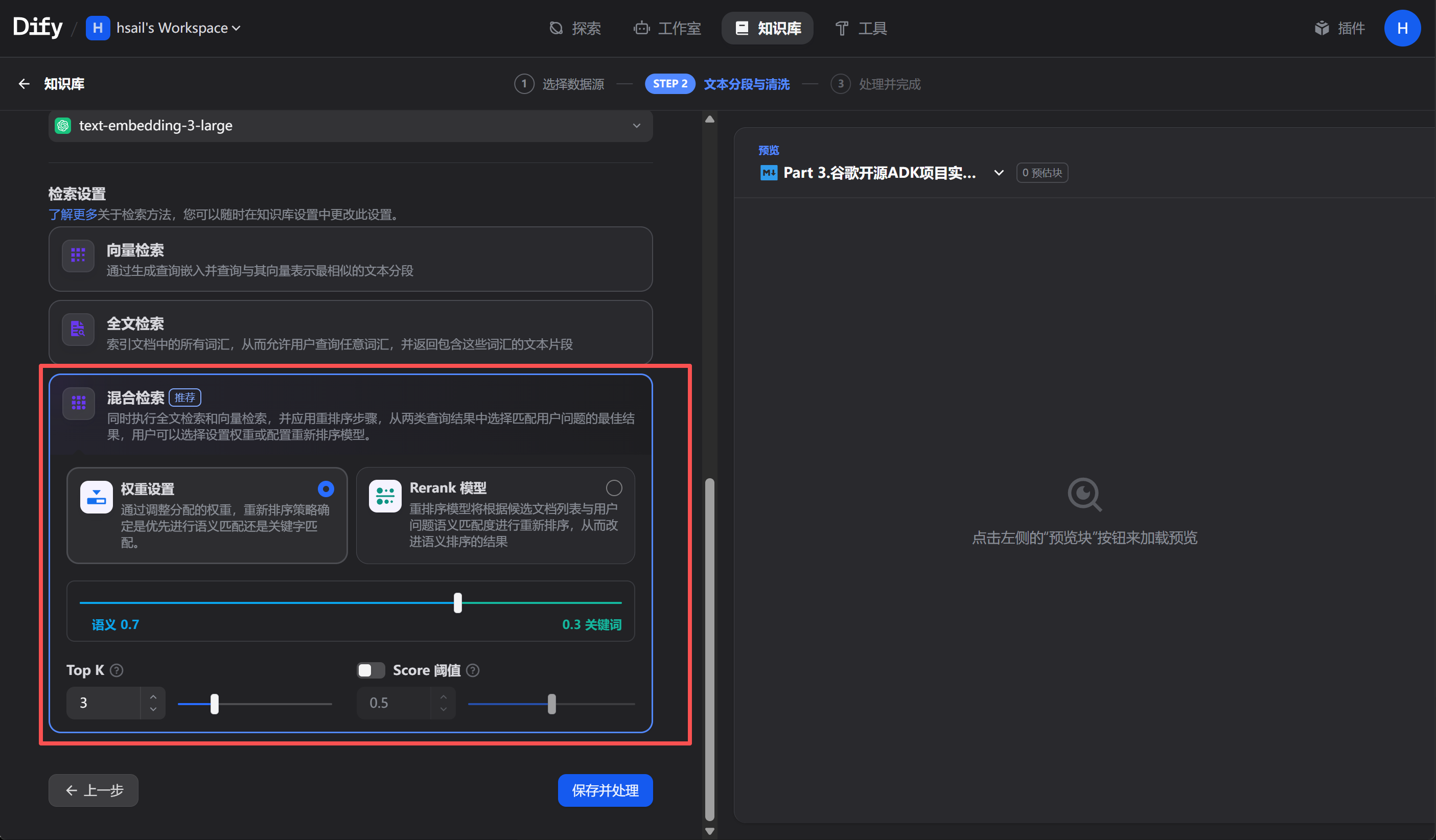Switch to the 知识库 tab

pos(767,28)
